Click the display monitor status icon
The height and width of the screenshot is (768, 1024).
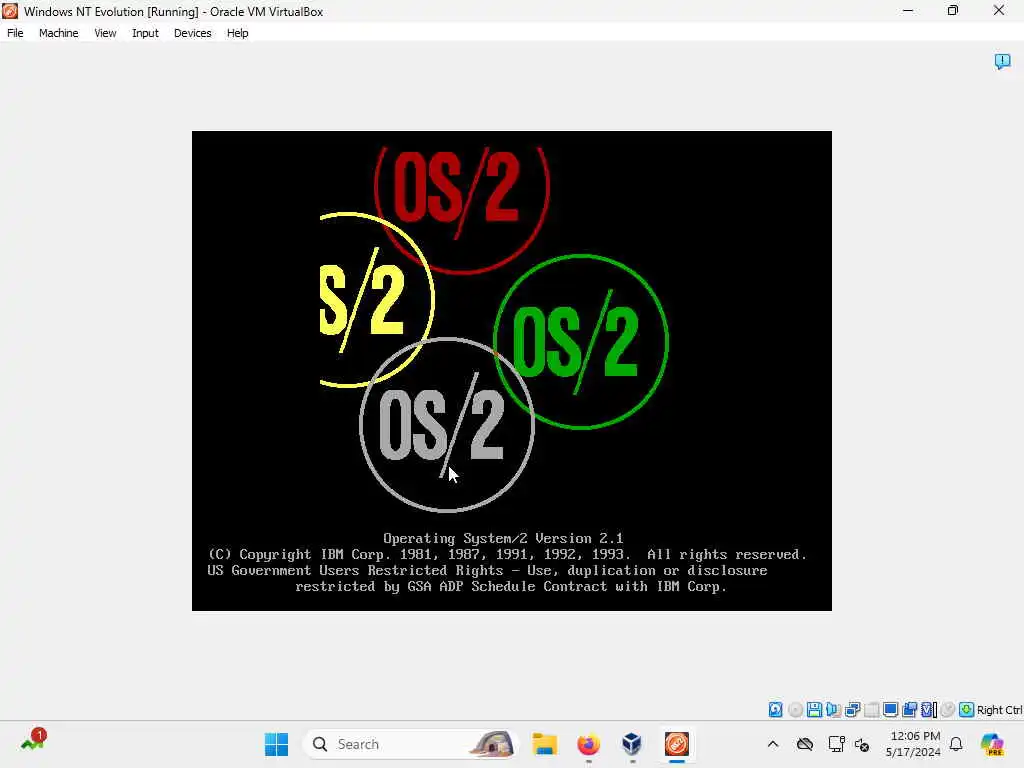890,709
